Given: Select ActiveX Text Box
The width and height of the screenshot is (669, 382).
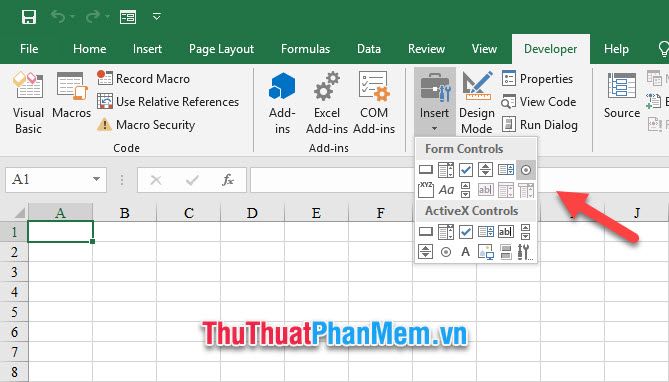Looking at the screenshot, I should 506,232.
